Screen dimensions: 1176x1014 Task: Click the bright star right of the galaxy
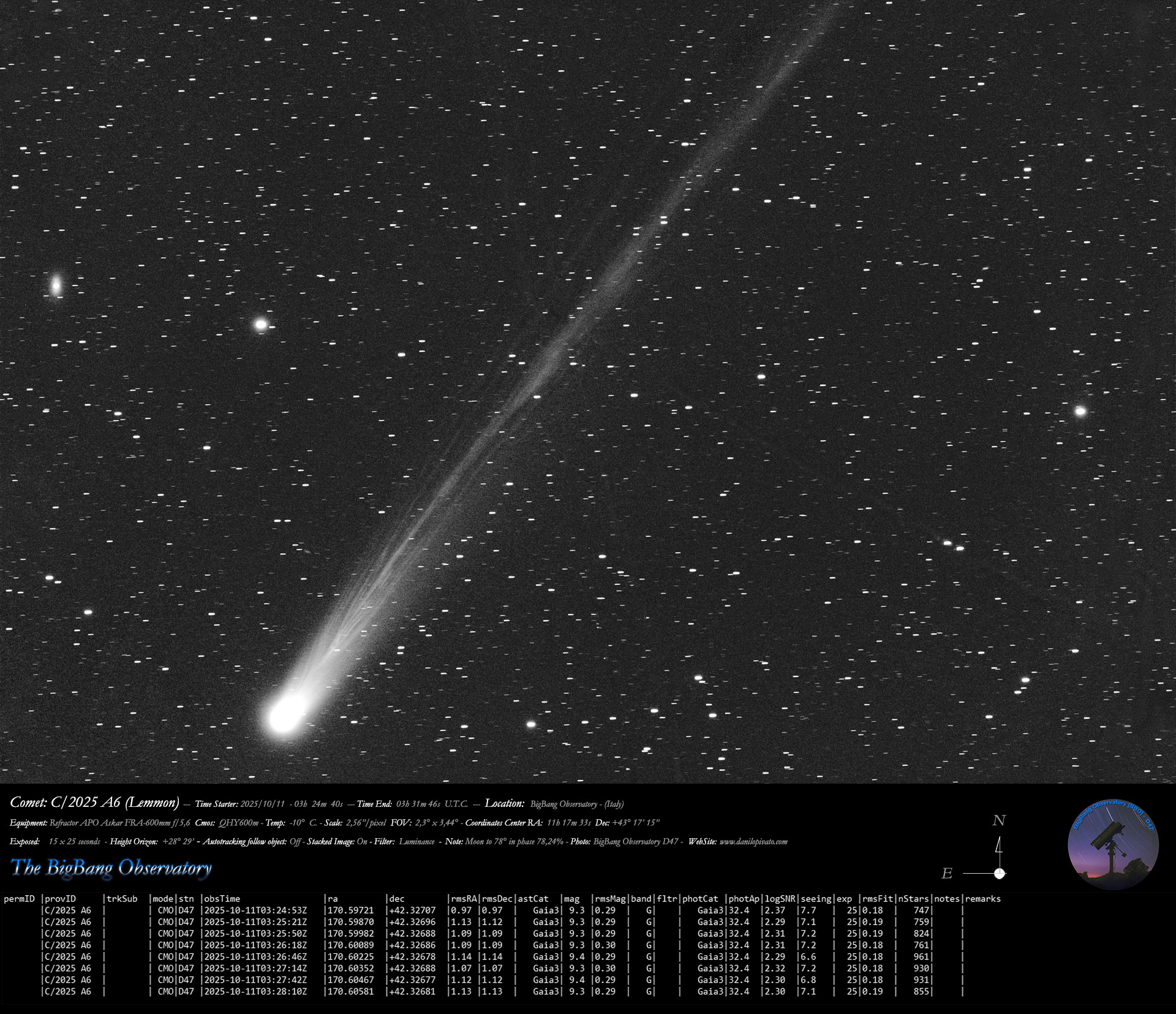pyautogui.click(x=261, y=324)
